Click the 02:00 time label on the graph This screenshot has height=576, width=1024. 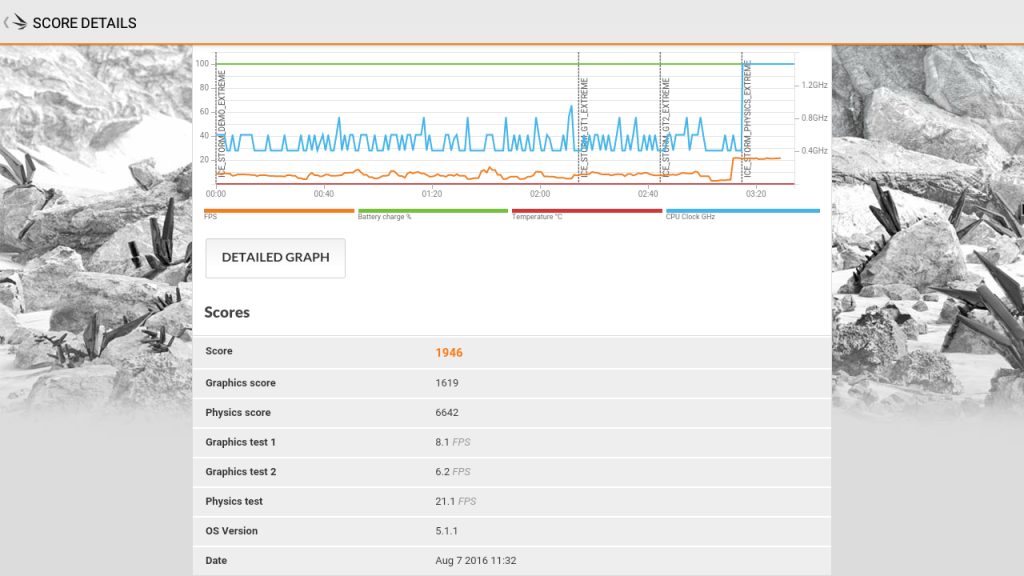[540, 194]
